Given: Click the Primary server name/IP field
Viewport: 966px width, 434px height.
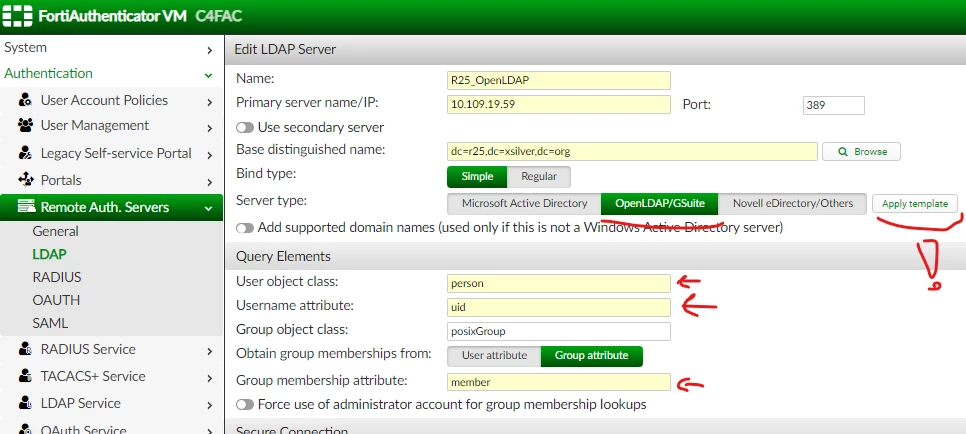Looking at the screenshot, I should pos(559,104).
